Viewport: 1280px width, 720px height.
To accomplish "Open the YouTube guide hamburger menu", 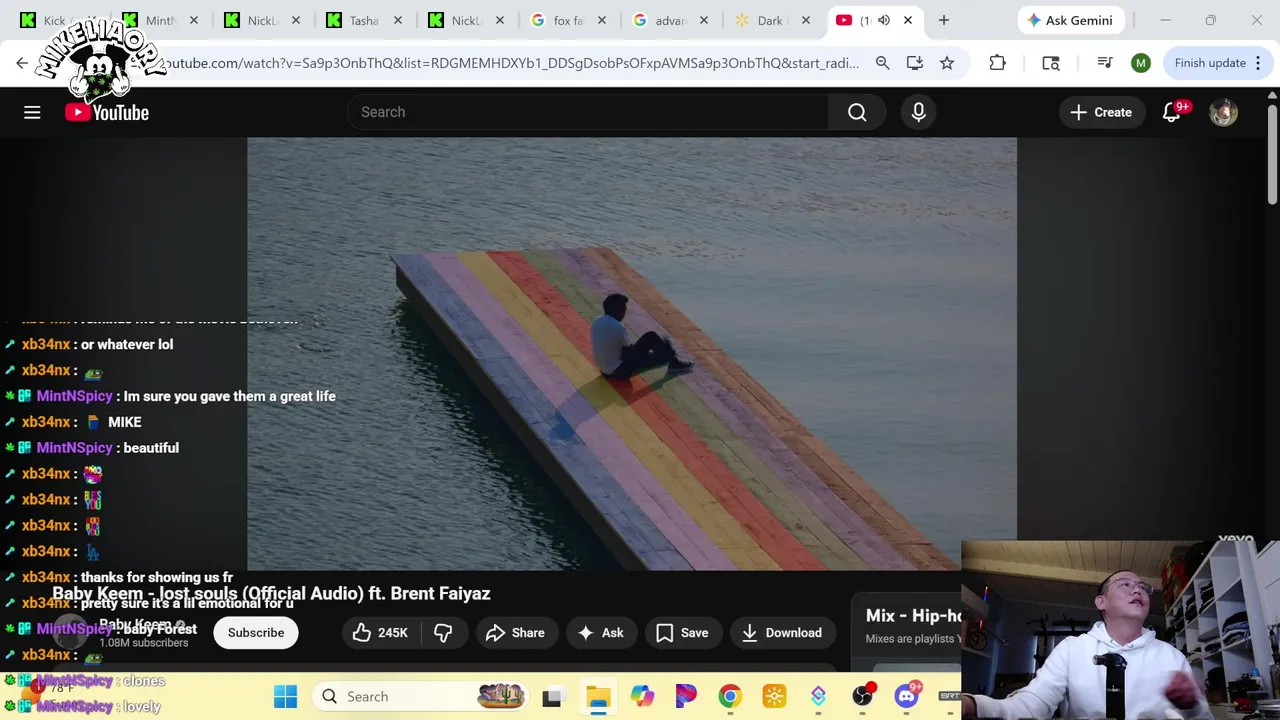I will point(32,112).
